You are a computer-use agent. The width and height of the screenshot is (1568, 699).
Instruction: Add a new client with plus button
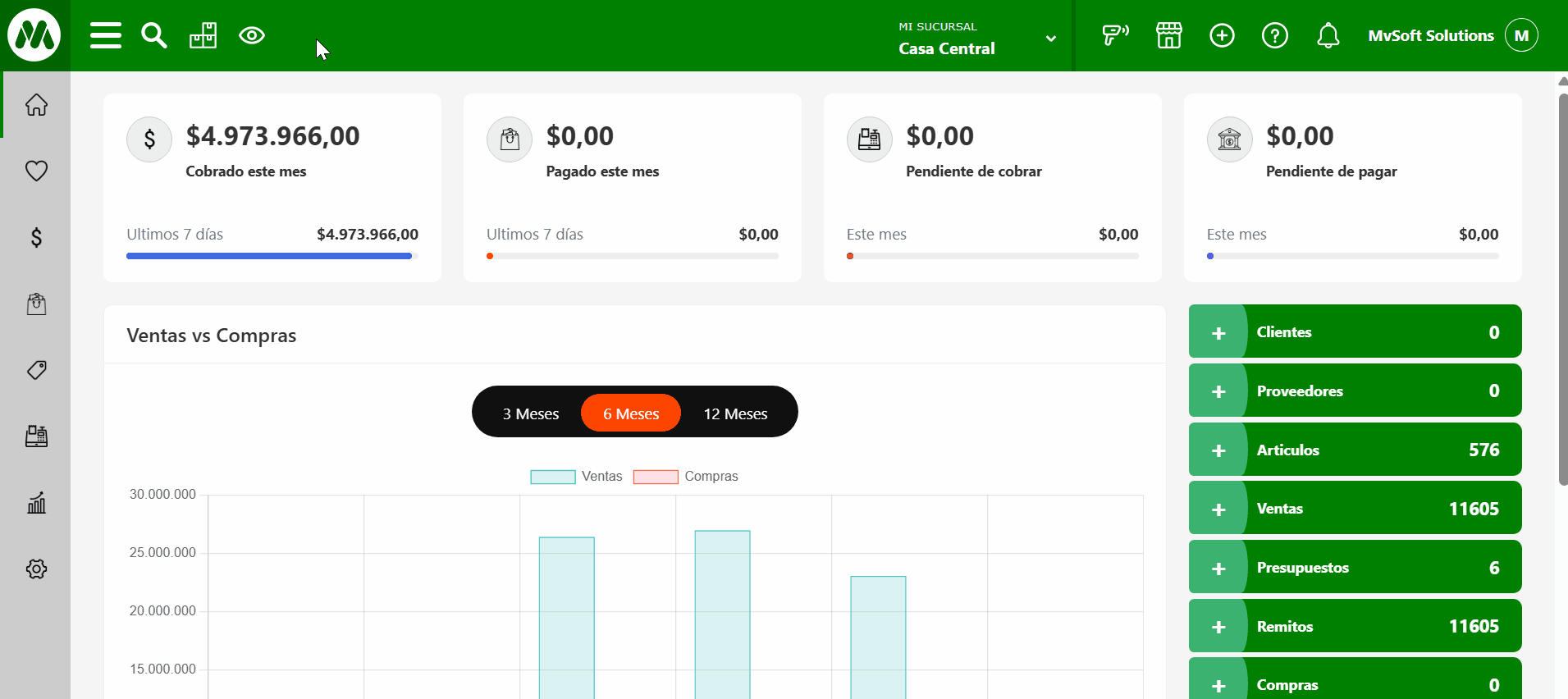click(1218, 332)
